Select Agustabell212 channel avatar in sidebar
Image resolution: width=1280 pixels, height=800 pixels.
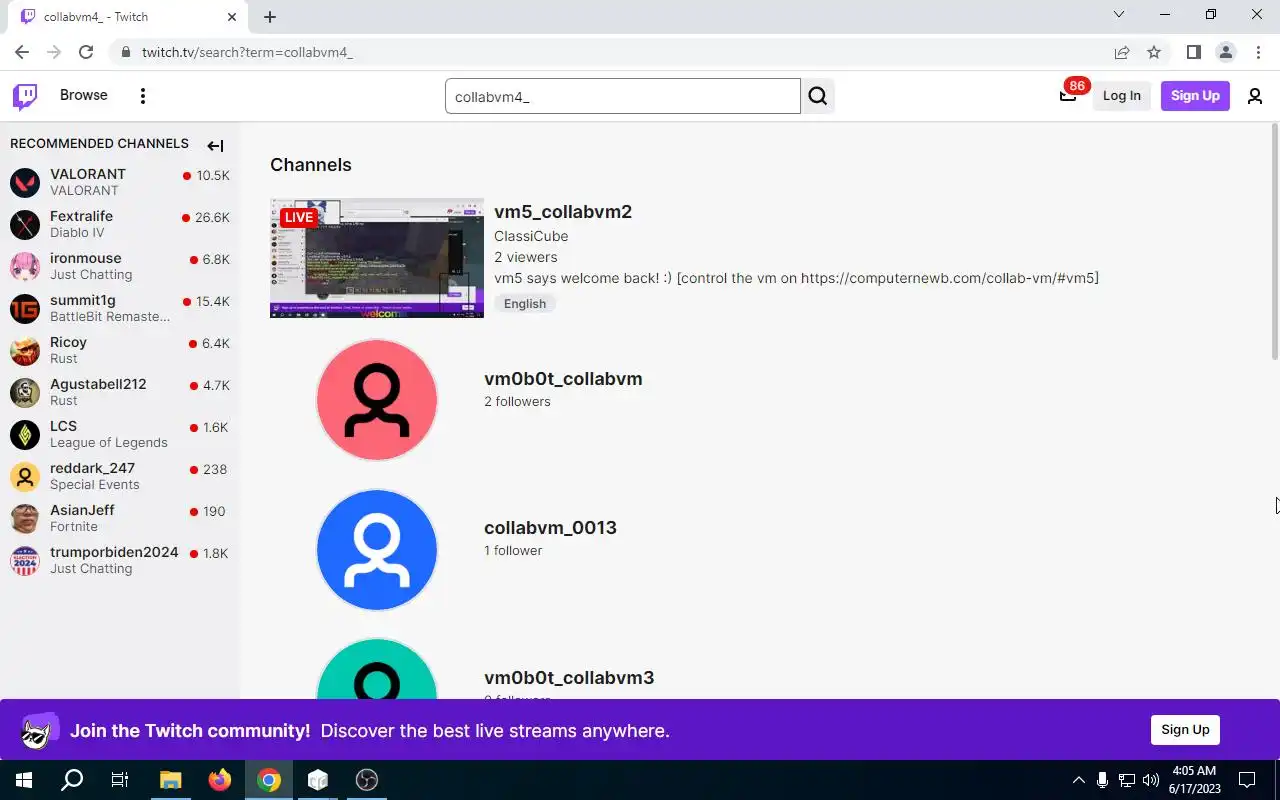pyautogui.click(x=25, y=392)
